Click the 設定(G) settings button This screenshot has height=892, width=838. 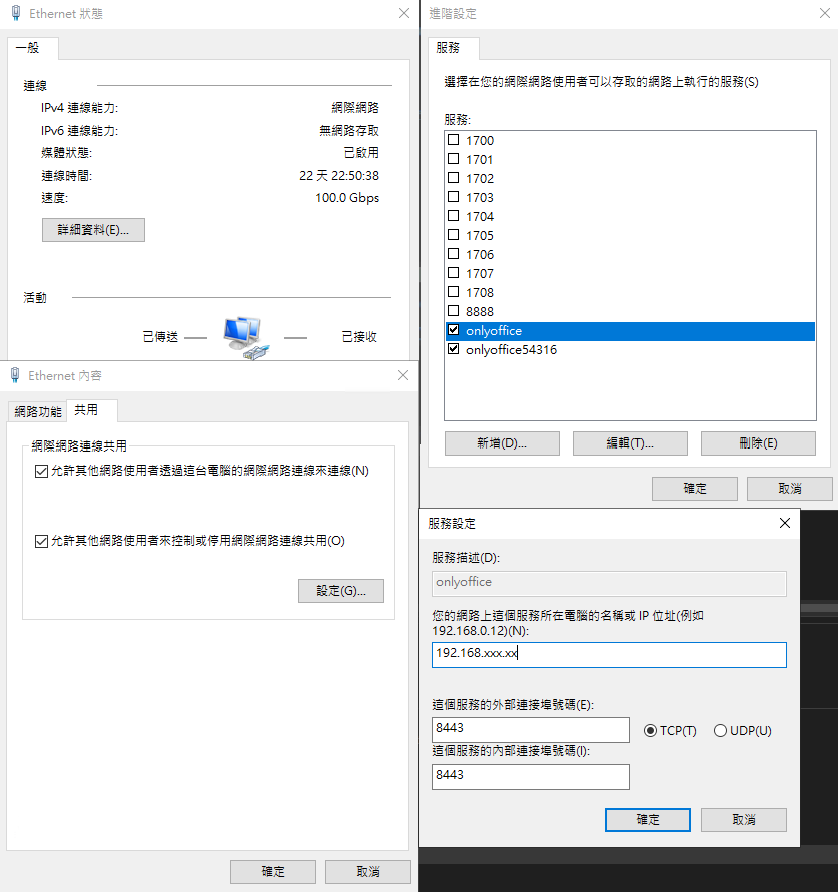pyautogui.click(x=340, y=591)
